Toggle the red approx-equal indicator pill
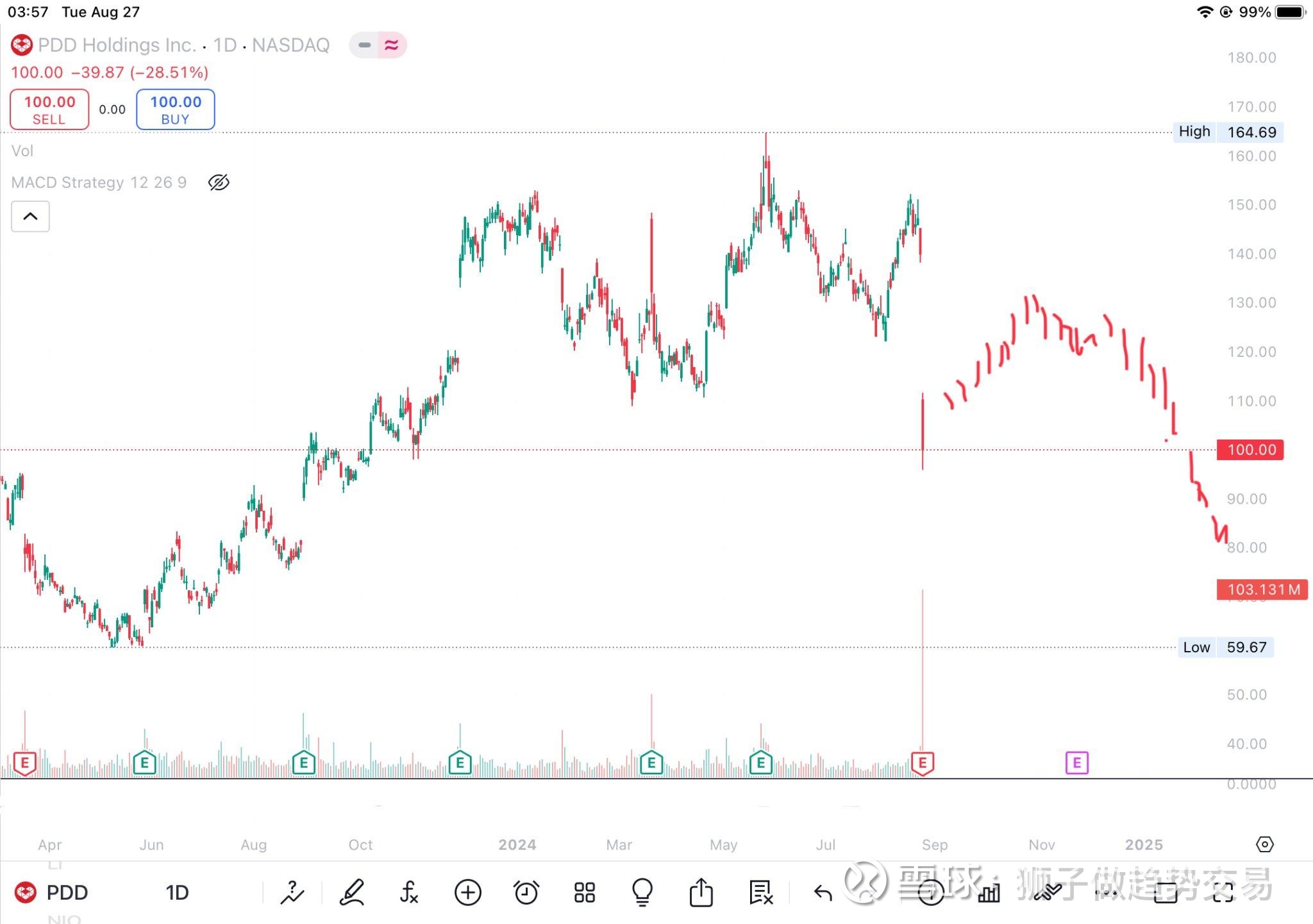The image size is (1313, 924). pos(392,45)
